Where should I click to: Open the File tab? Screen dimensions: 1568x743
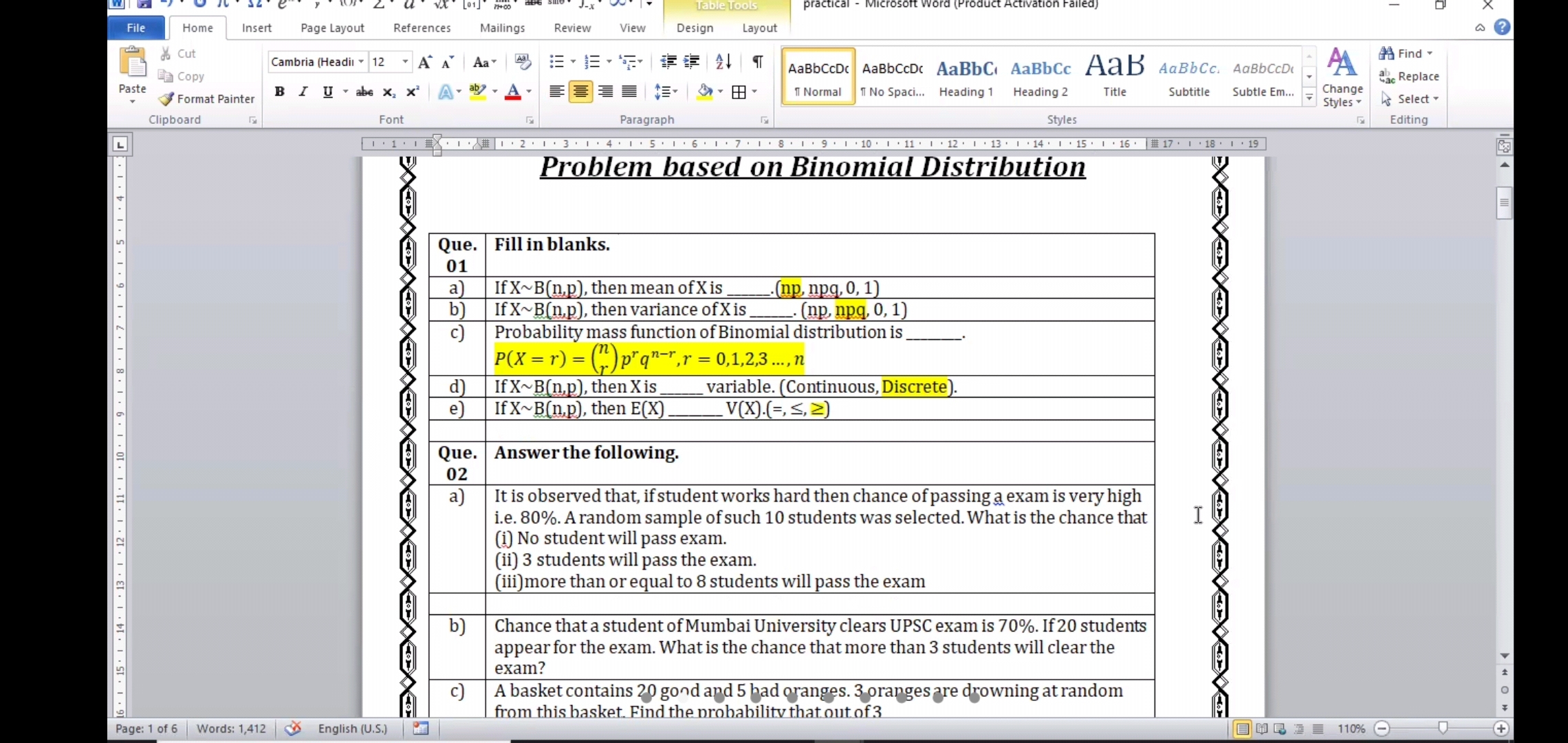(136, 28)
